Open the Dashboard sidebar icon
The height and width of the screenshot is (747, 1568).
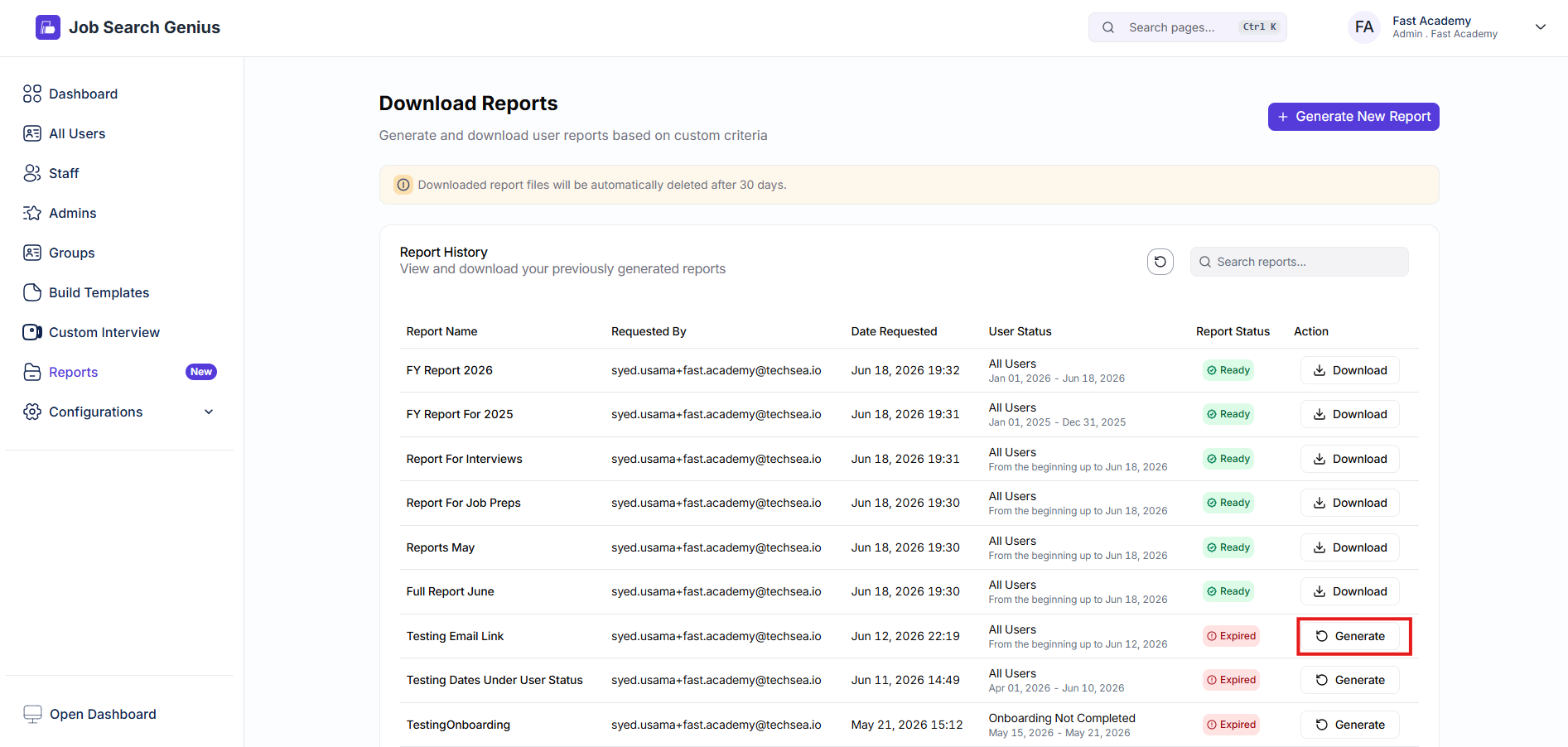point(32,94)
